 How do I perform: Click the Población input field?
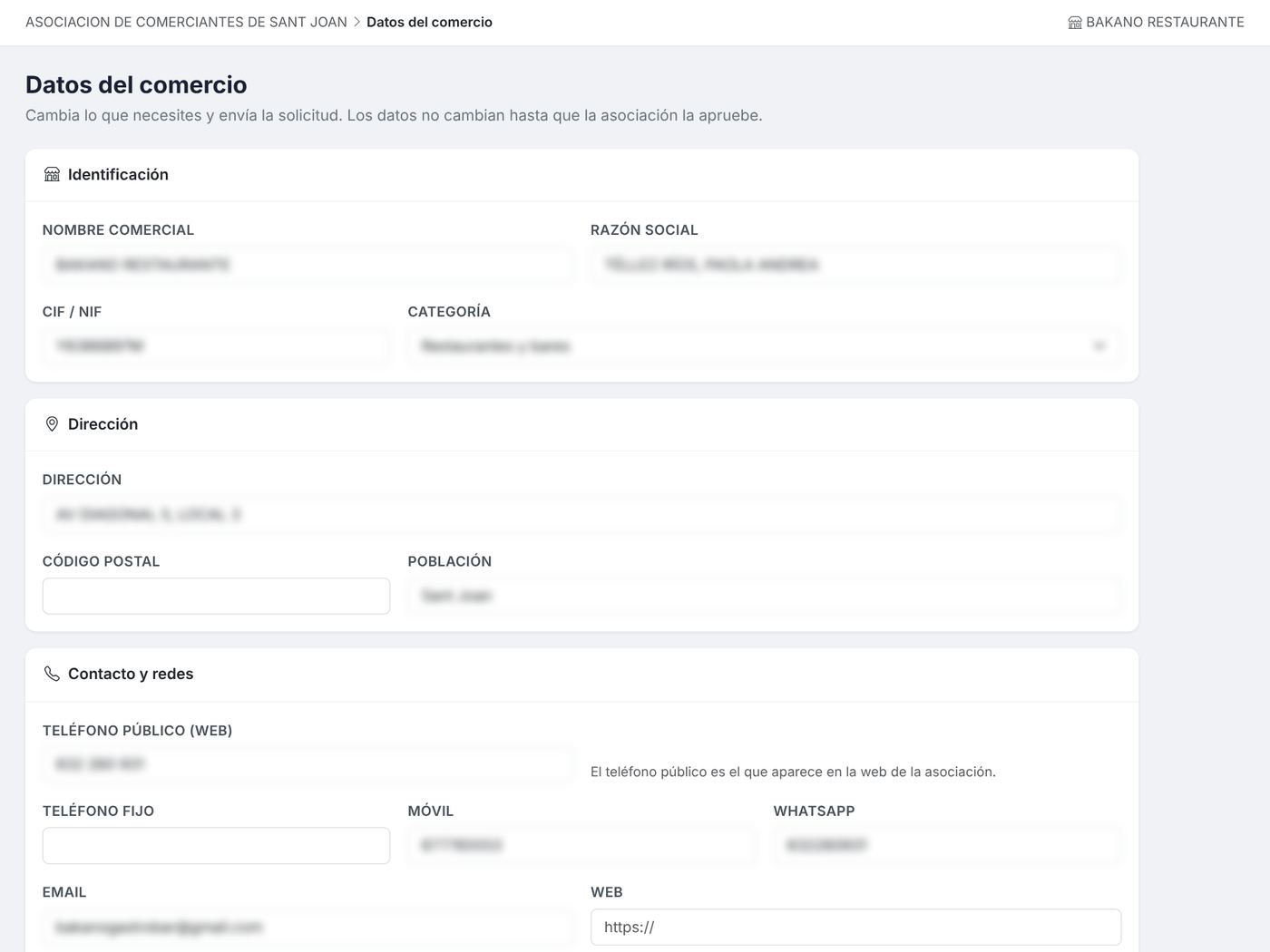[x=765, y=596]
